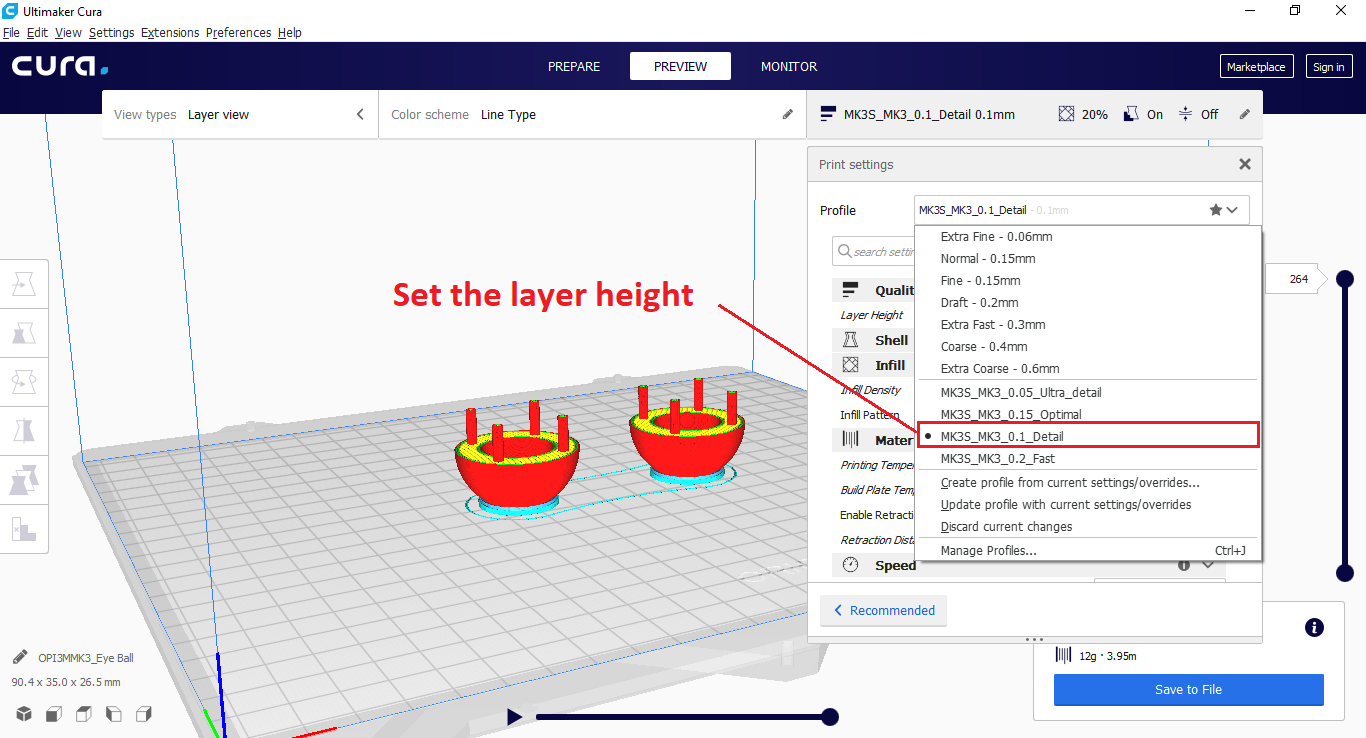Select the Normal - 0.15mm profile
1366x738 pixels.
[1089, 259]
